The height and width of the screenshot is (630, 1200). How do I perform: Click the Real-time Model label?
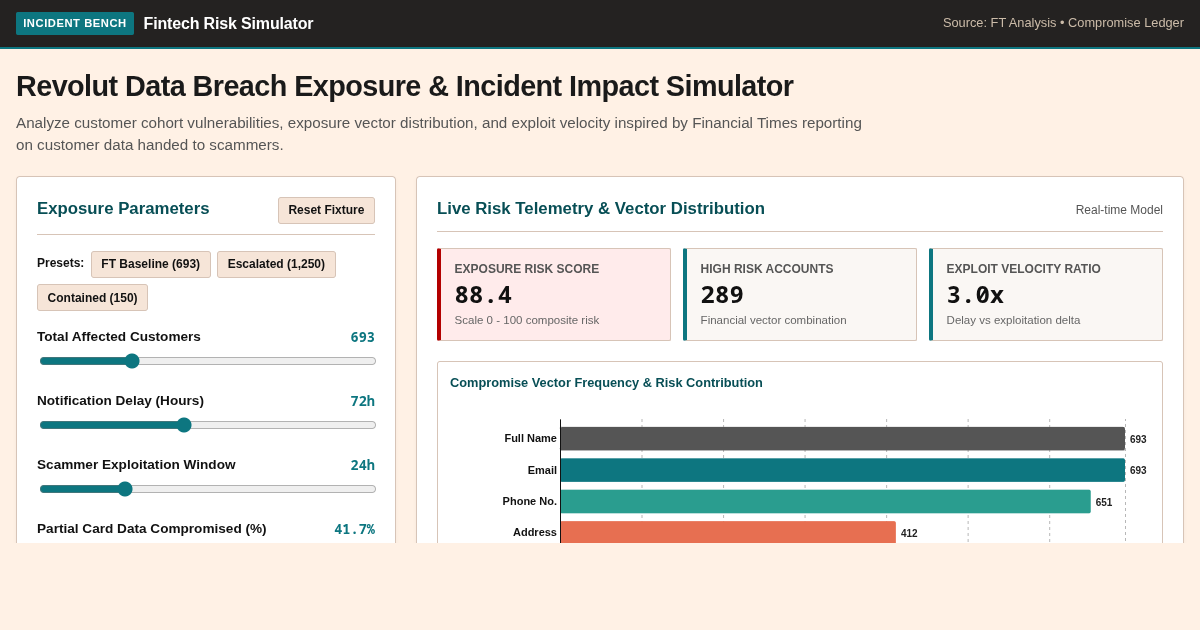(1119, 210)
